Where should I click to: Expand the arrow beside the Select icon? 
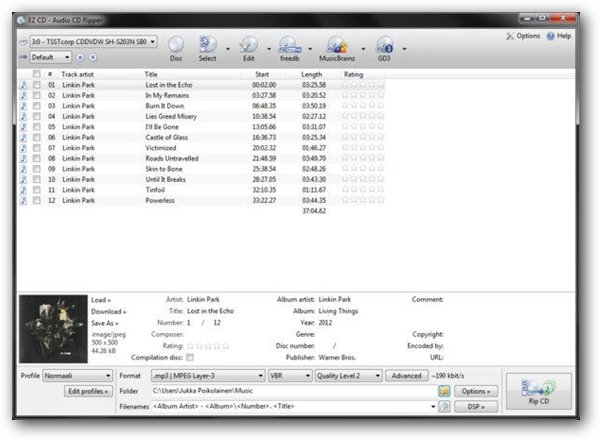pos(228,49)
